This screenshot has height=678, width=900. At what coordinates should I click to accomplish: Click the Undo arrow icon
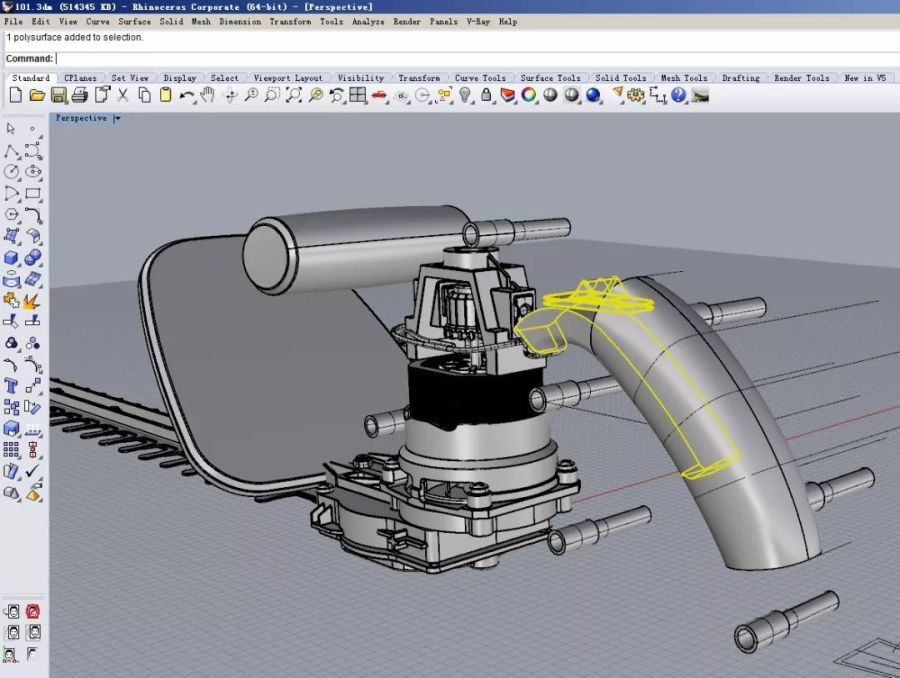click(187, 95)
